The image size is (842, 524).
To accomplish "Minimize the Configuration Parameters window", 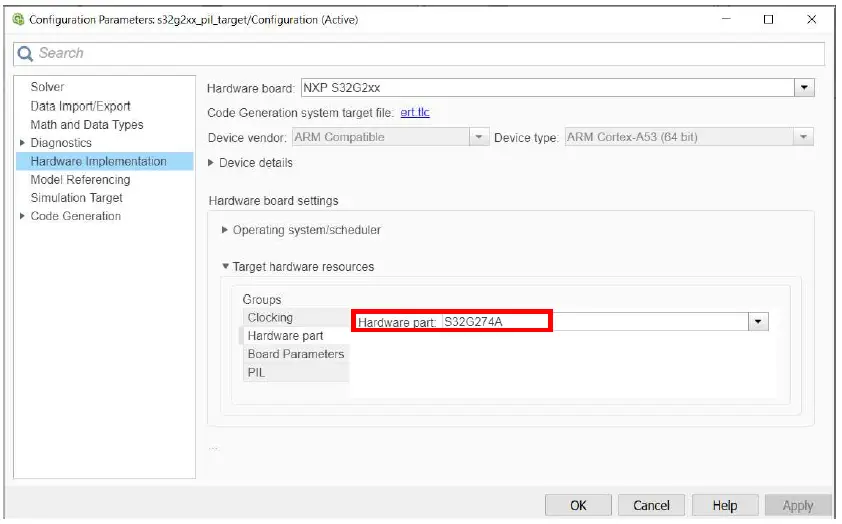I will click(x=726, y=19).
